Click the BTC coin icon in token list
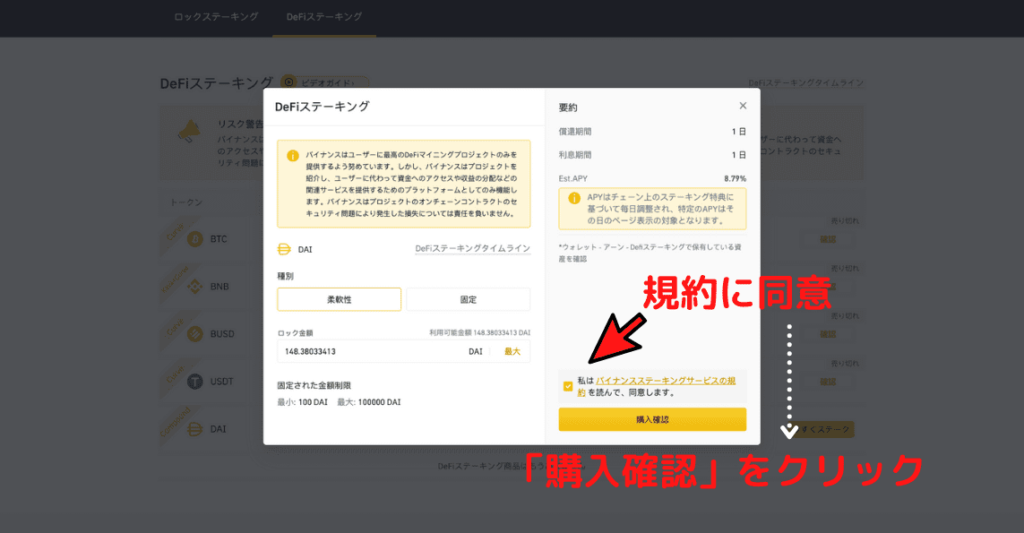 [x=195, y=239]
